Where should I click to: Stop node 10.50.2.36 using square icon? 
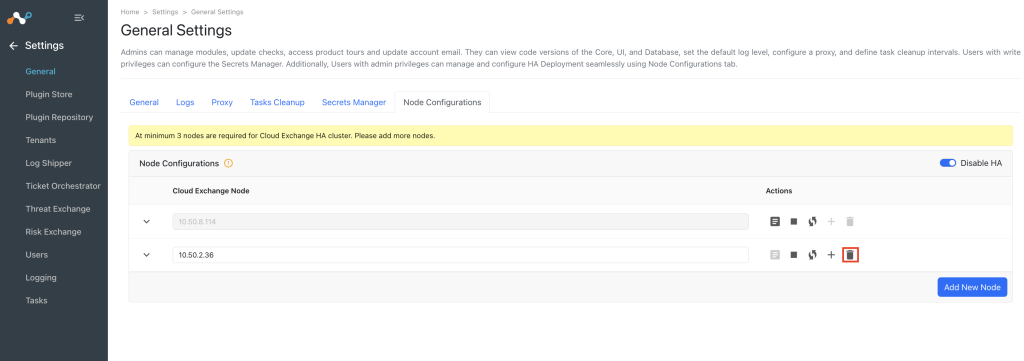(793, 255)
